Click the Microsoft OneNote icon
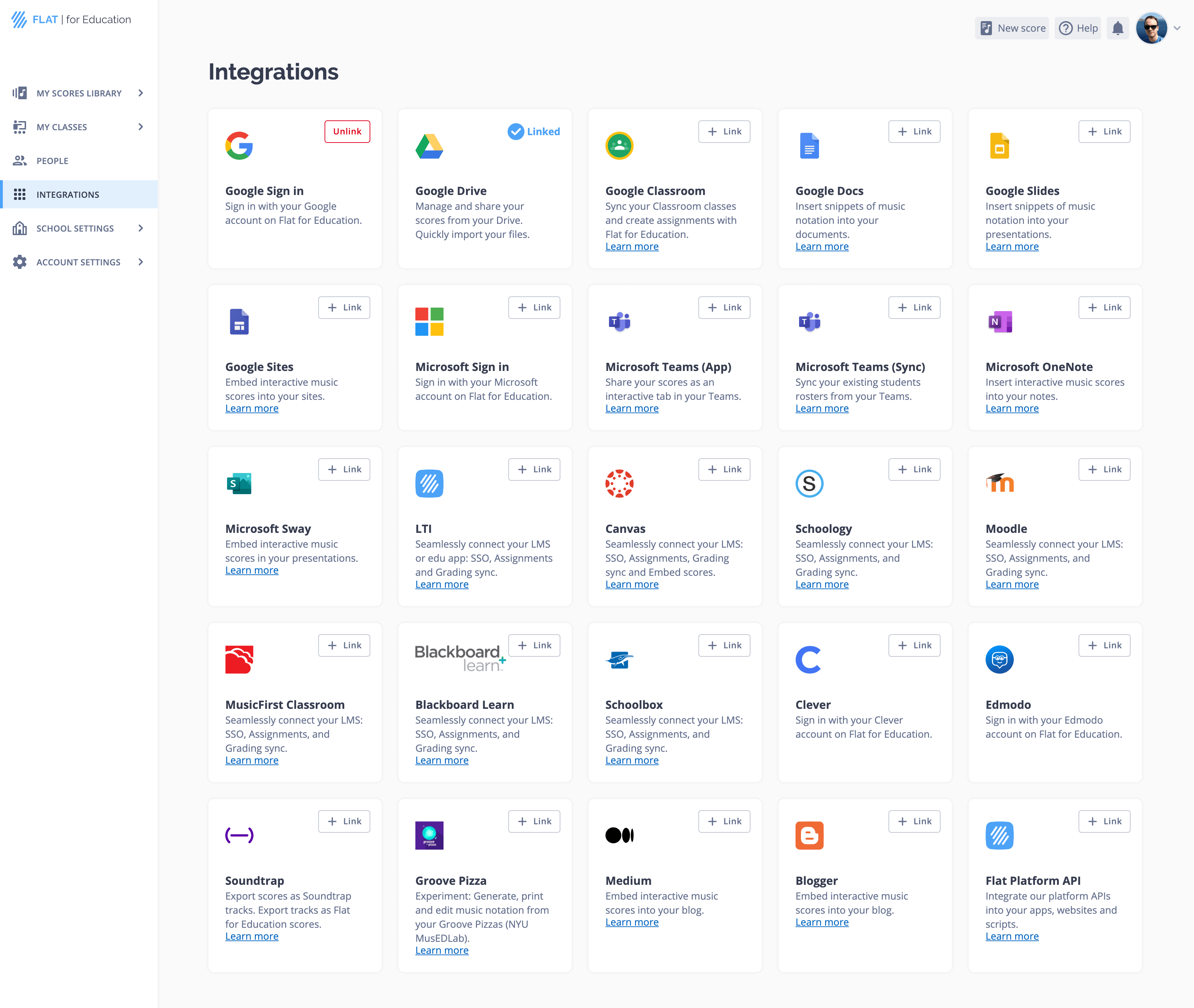This screenshot has width=1194, height=1008. click(x=1000, y=322)
